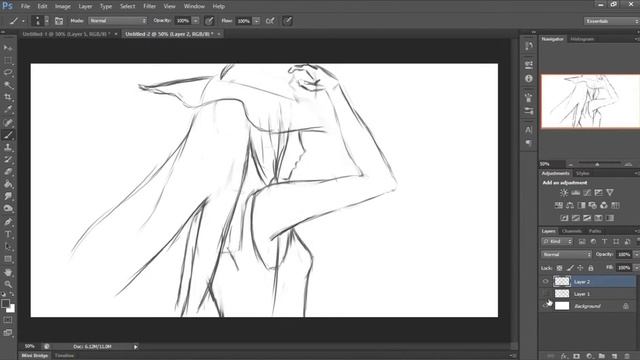Select the History Brush tool
The width and height of the screenshot is (640, 360).
click(8, 160)
